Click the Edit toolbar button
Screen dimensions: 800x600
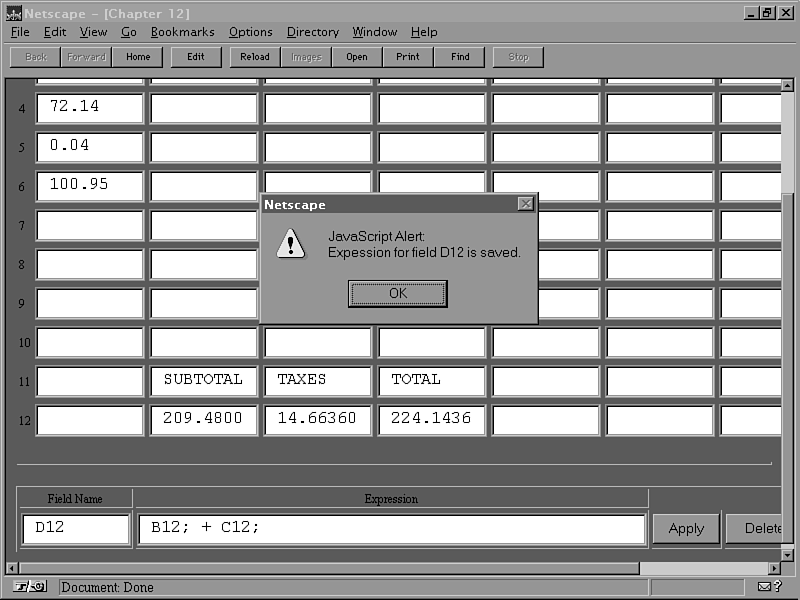(196, 57)
